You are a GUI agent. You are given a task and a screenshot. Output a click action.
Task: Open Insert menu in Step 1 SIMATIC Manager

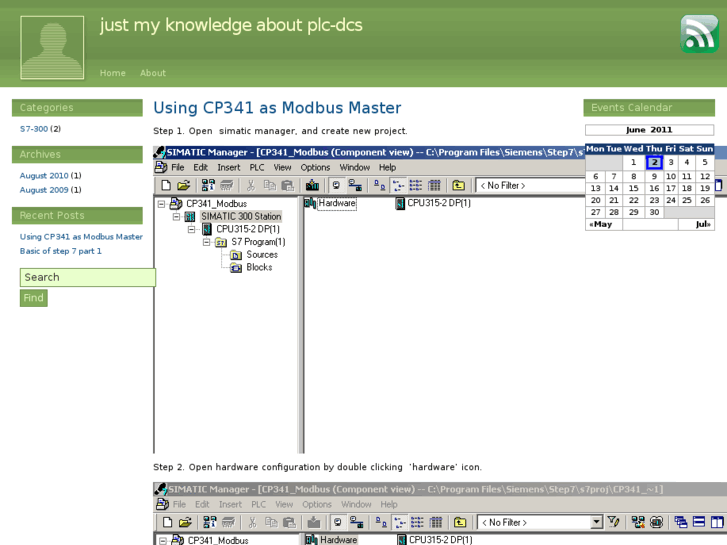point(229,167)
